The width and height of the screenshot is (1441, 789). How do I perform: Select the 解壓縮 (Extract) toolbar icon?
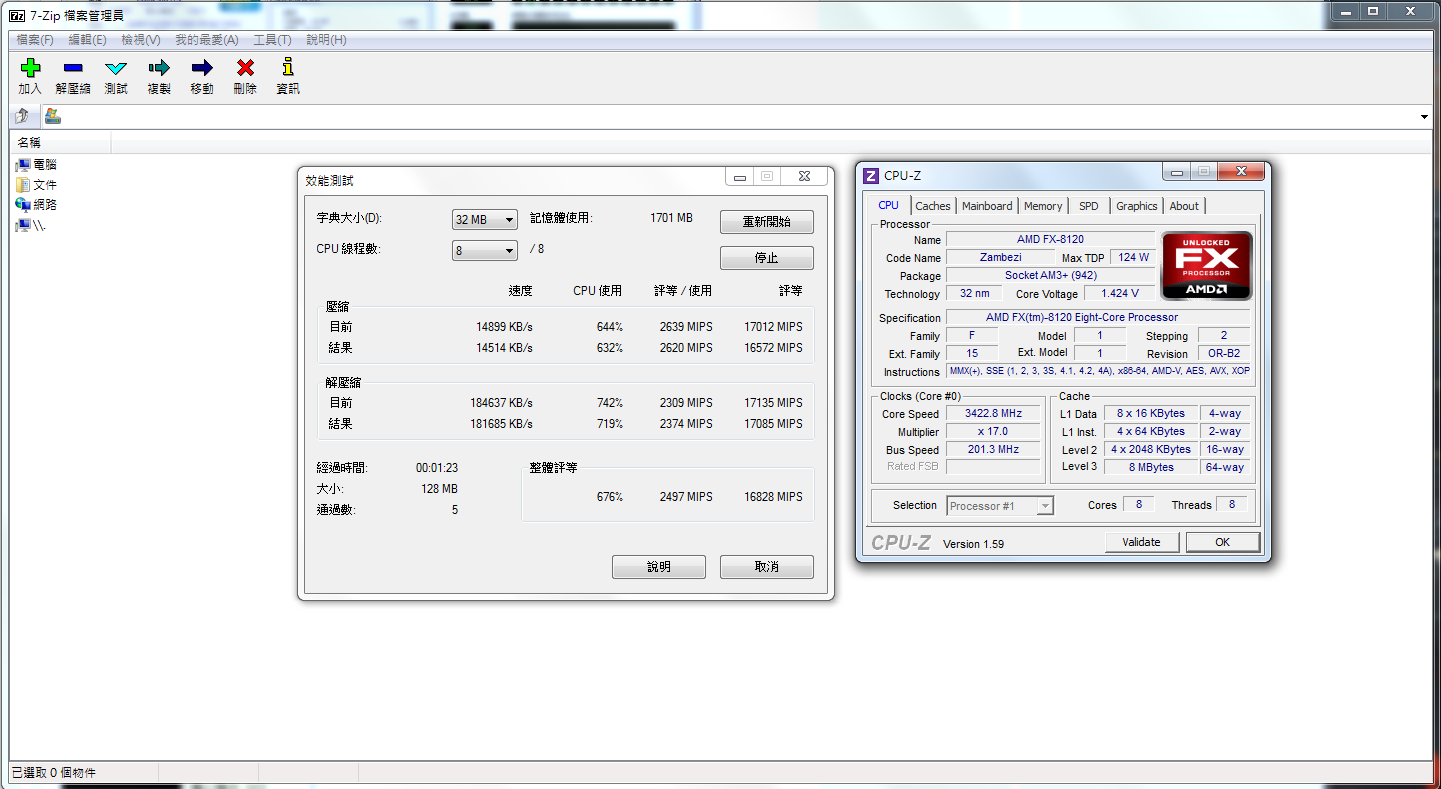pos(73,68)
